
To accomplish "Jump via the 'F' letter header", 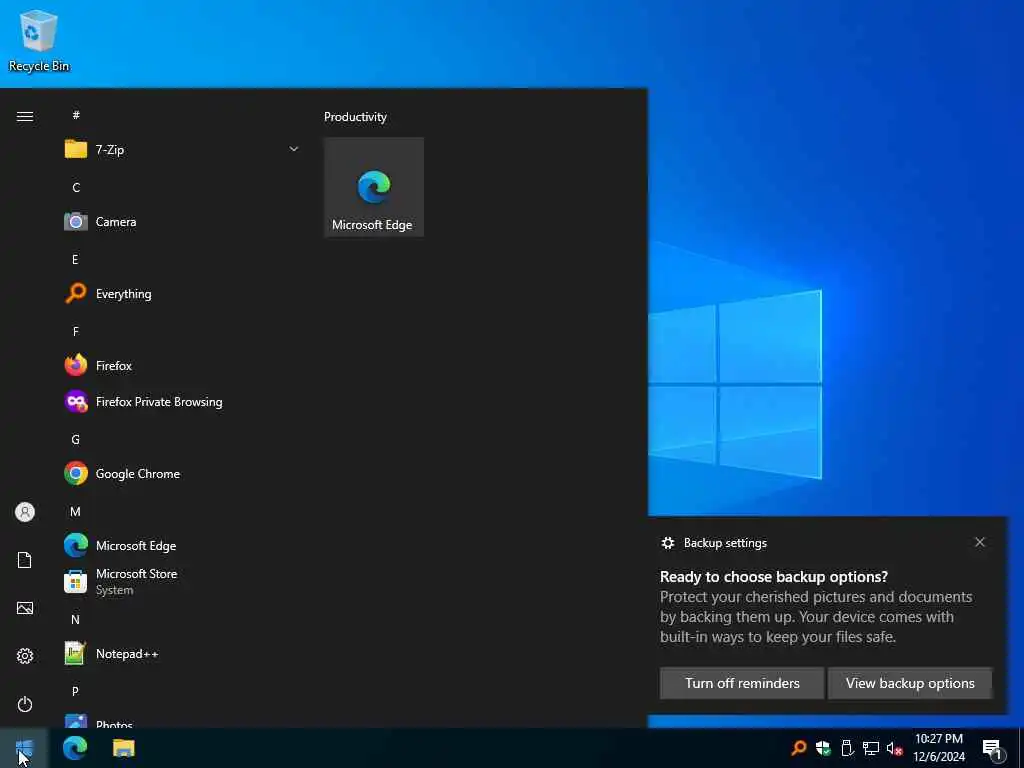I will pyautogui.click(x=76, y=331).
